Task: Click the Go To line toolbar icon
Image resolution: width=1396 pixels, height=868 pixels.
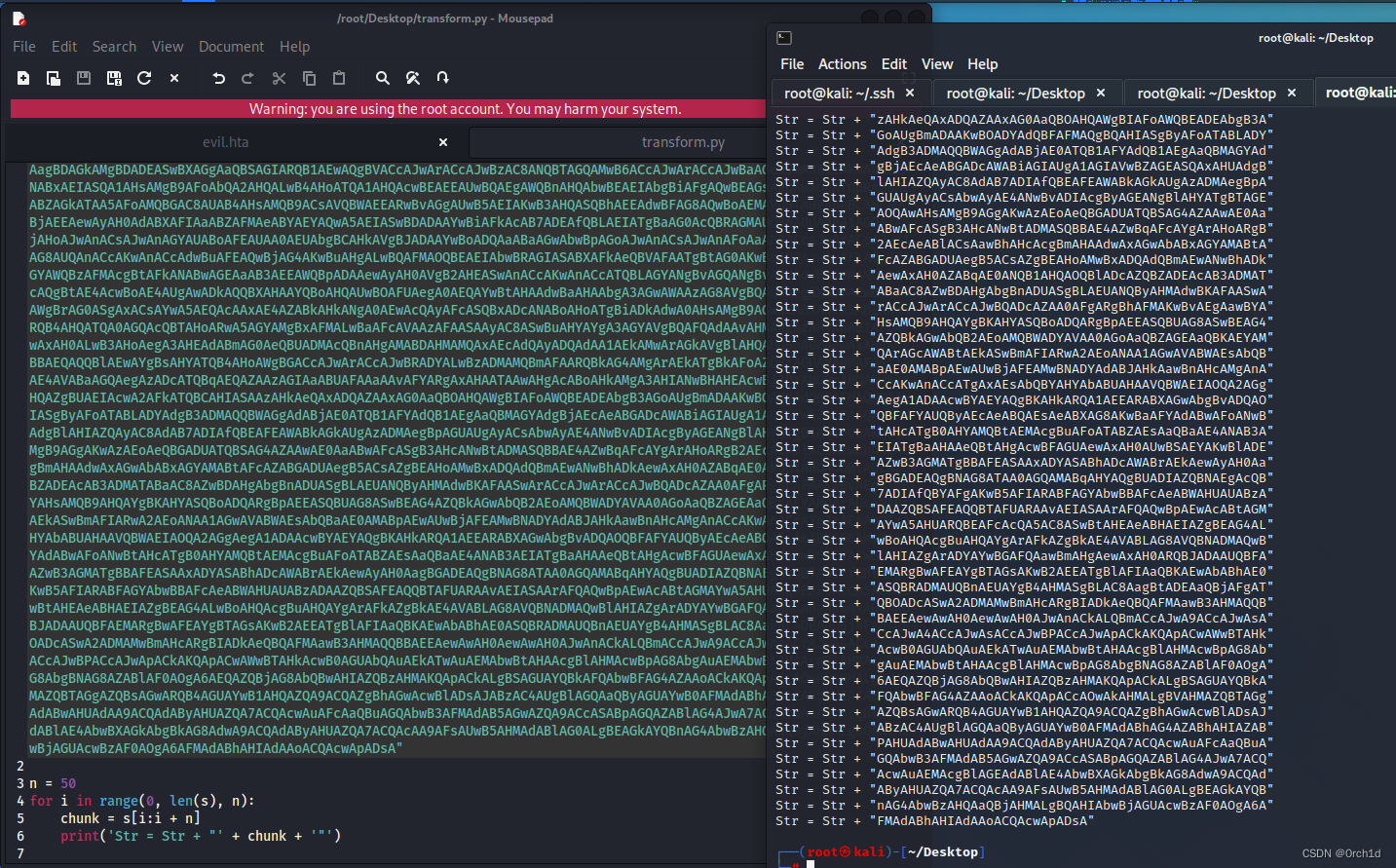Action: pos(443,78)
